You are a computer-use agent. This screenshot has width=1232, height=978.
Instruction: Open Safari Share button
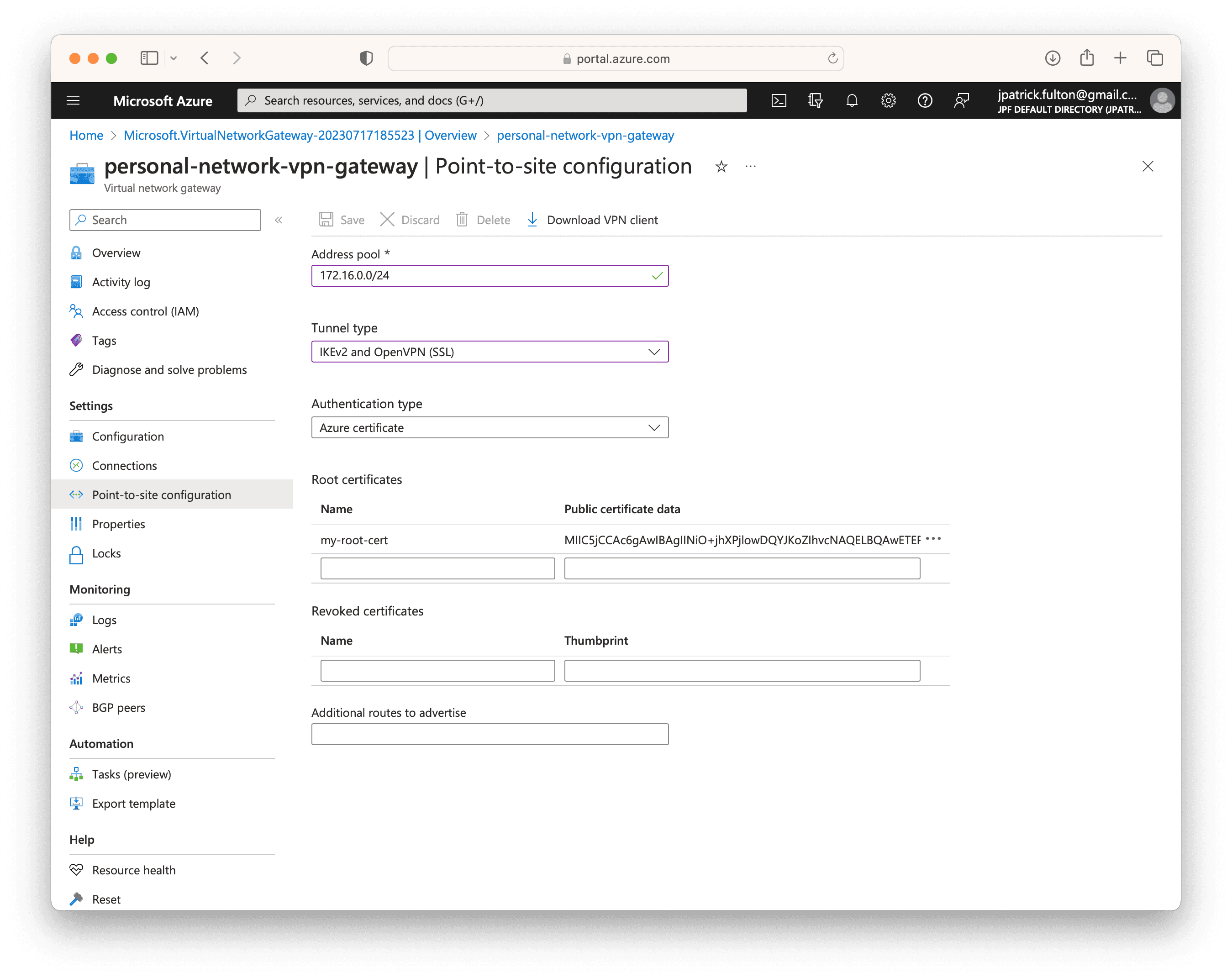point(1086,58)
